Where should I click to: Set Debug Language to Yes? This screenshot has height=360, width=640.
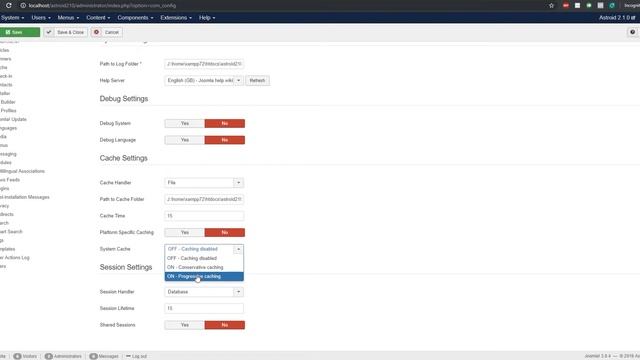[184, 140]
